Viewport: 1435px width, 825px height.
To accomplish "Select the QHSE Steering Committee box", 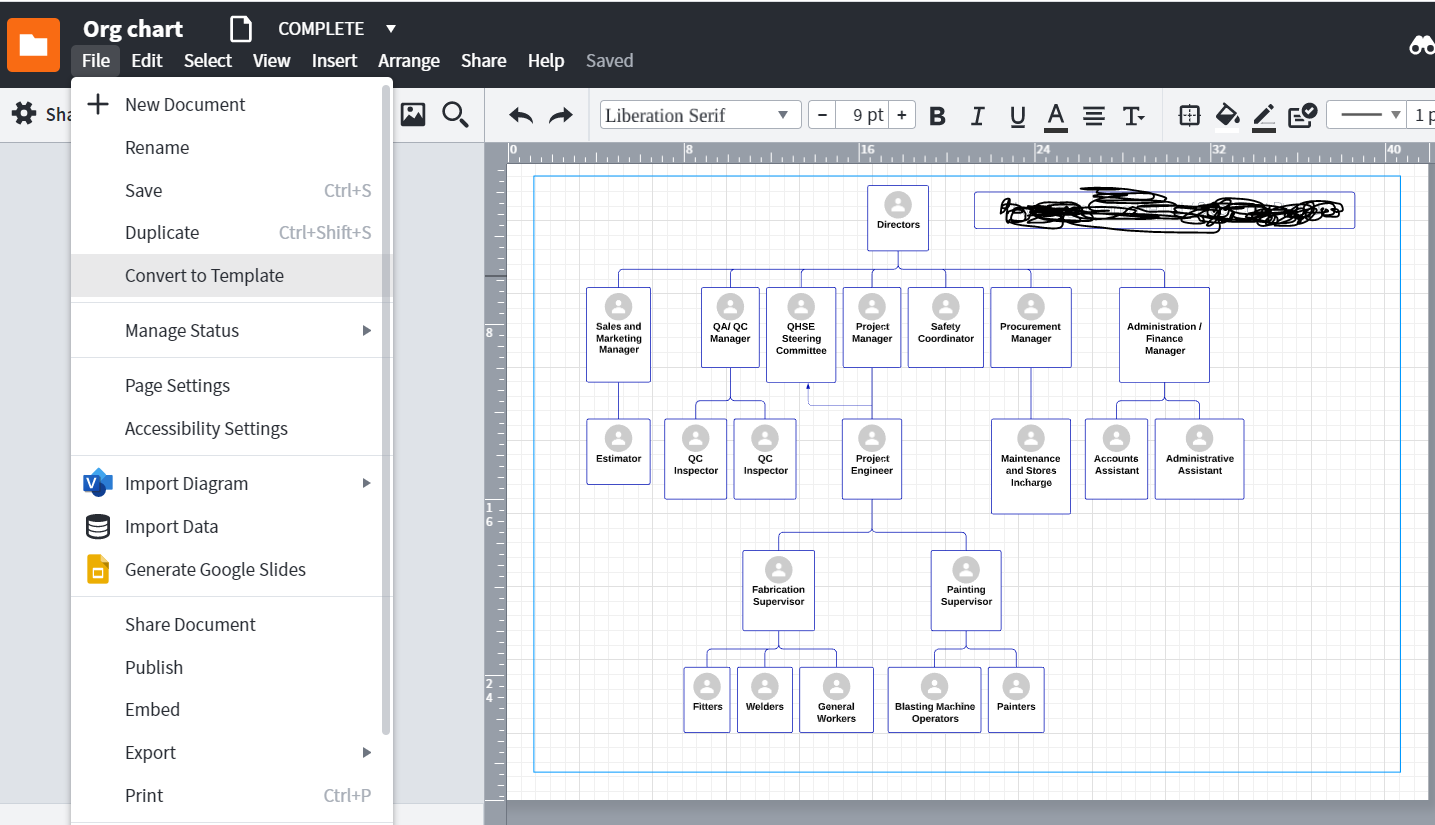I will click(x=801, y=335).
